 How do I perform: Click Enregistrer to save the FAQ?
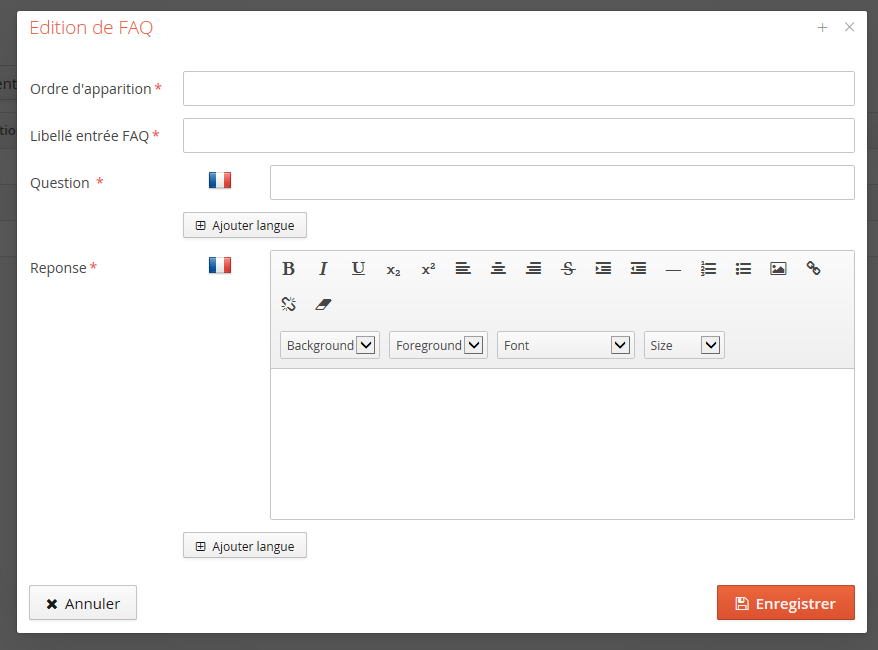click(x=785, y=603)
